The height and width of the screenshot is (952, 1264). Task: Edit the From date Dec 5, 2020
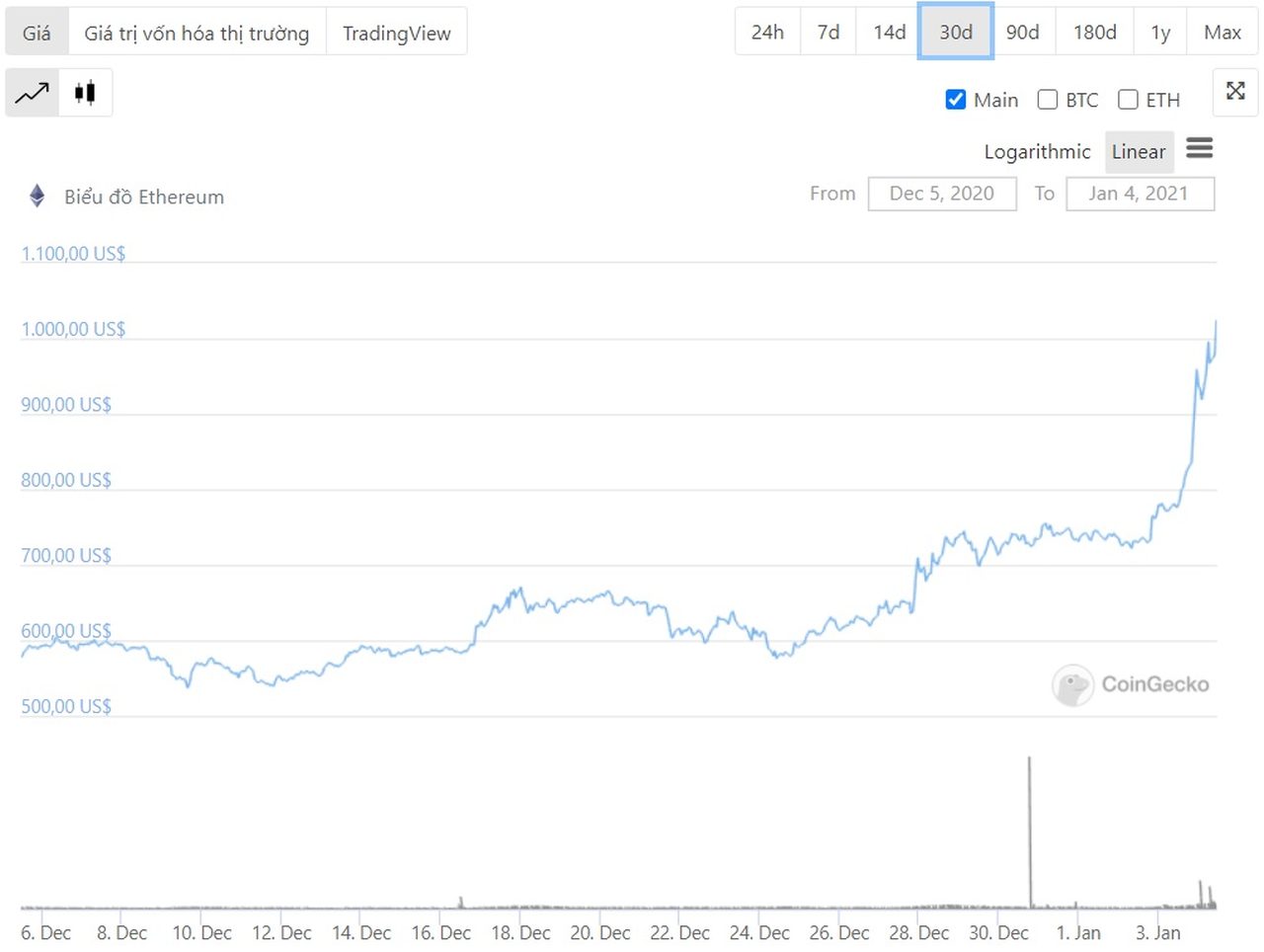pyautogui.click(x=942, y=194)
